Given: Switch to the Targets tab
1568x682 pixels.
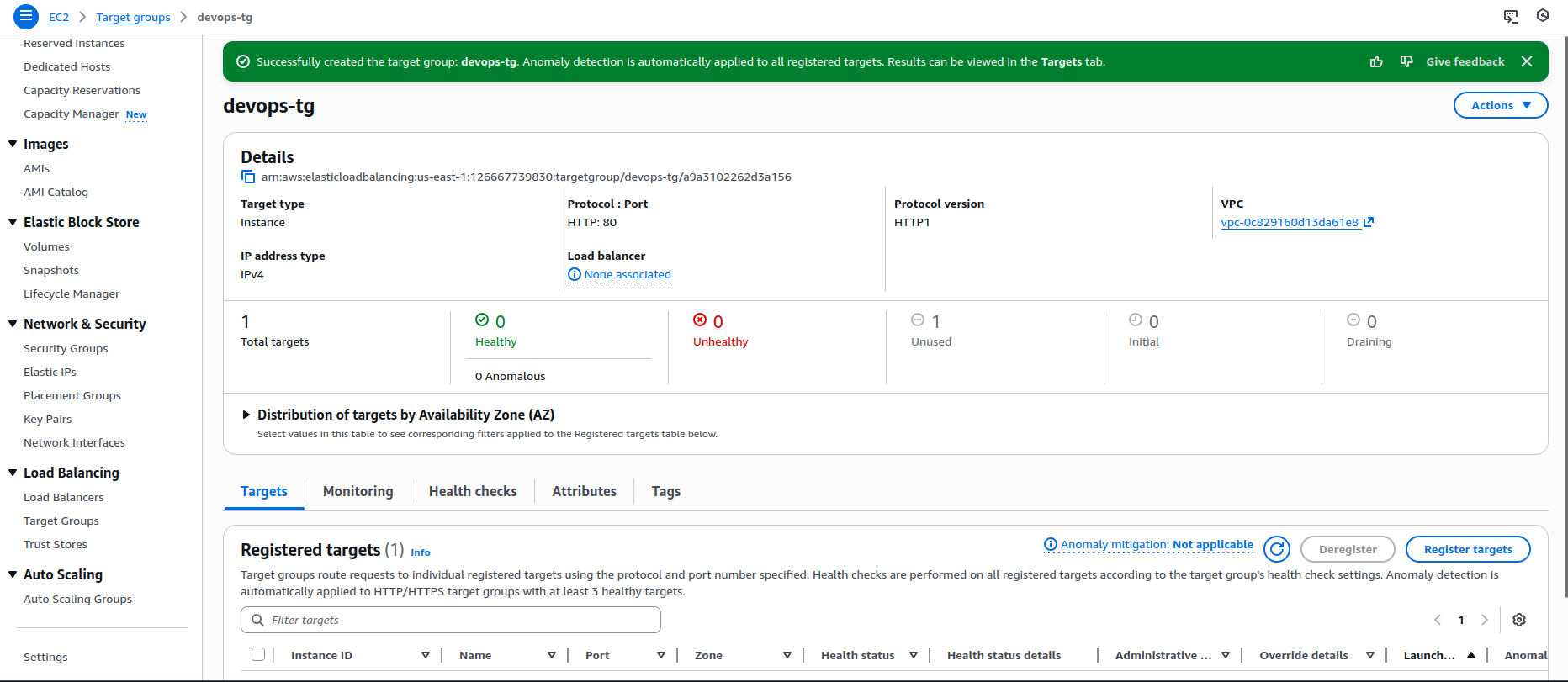Looking at the screenshot, I should [x=264, y=491].
